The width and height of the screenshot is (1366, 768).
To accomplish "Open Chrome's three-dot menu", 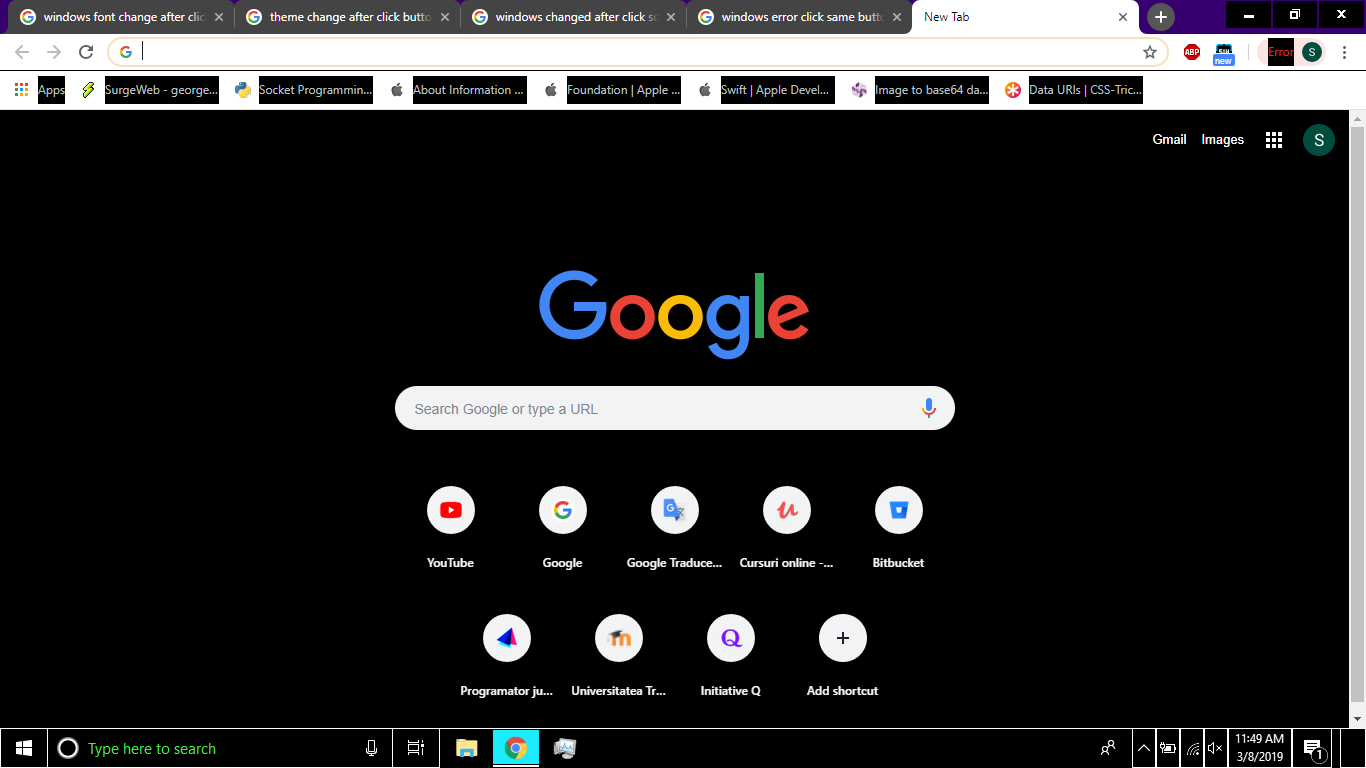I will pos(1344,52).
